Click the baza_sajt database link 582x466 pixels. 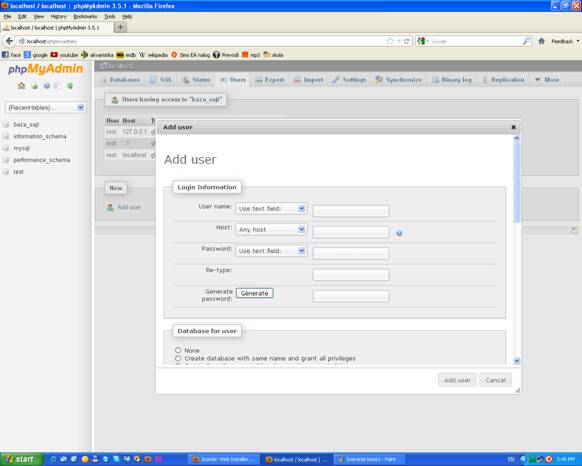pyautogui.click(x=26, y=124)
